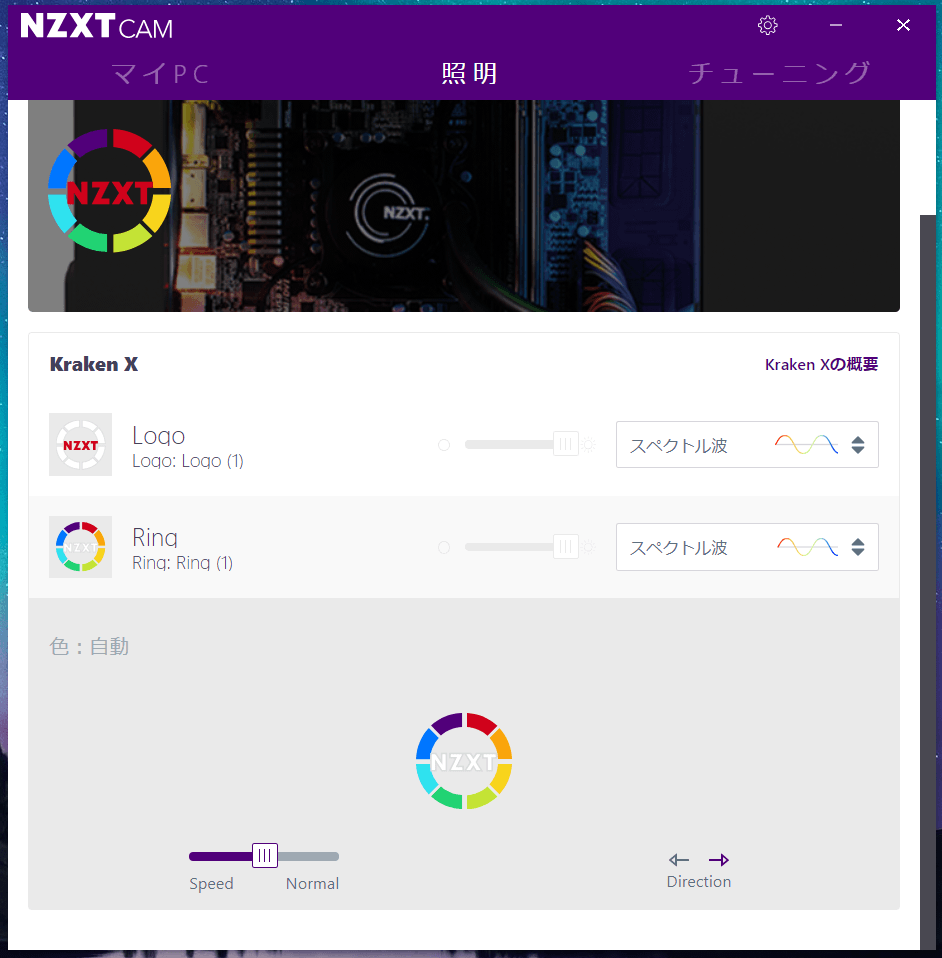
Task: Switch to the 照明 tab
Action: [469, 74]
